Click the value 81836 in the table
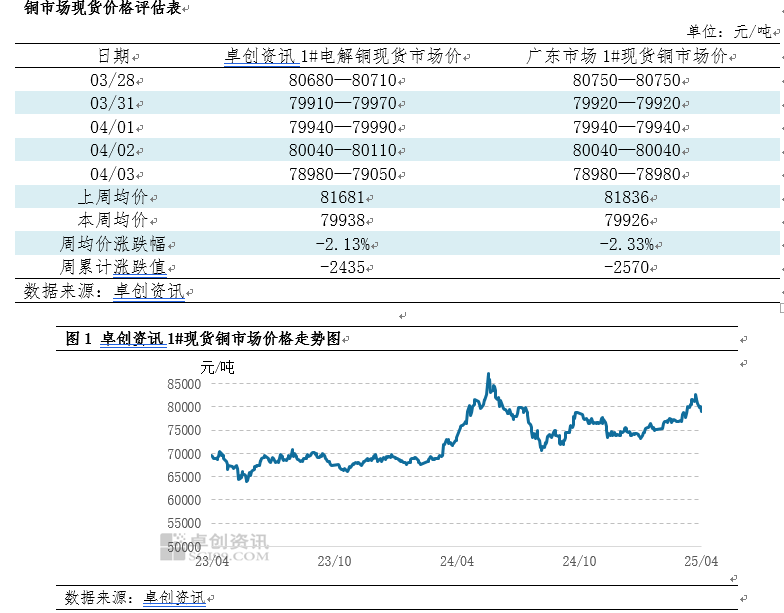 [x=626, y=198]
